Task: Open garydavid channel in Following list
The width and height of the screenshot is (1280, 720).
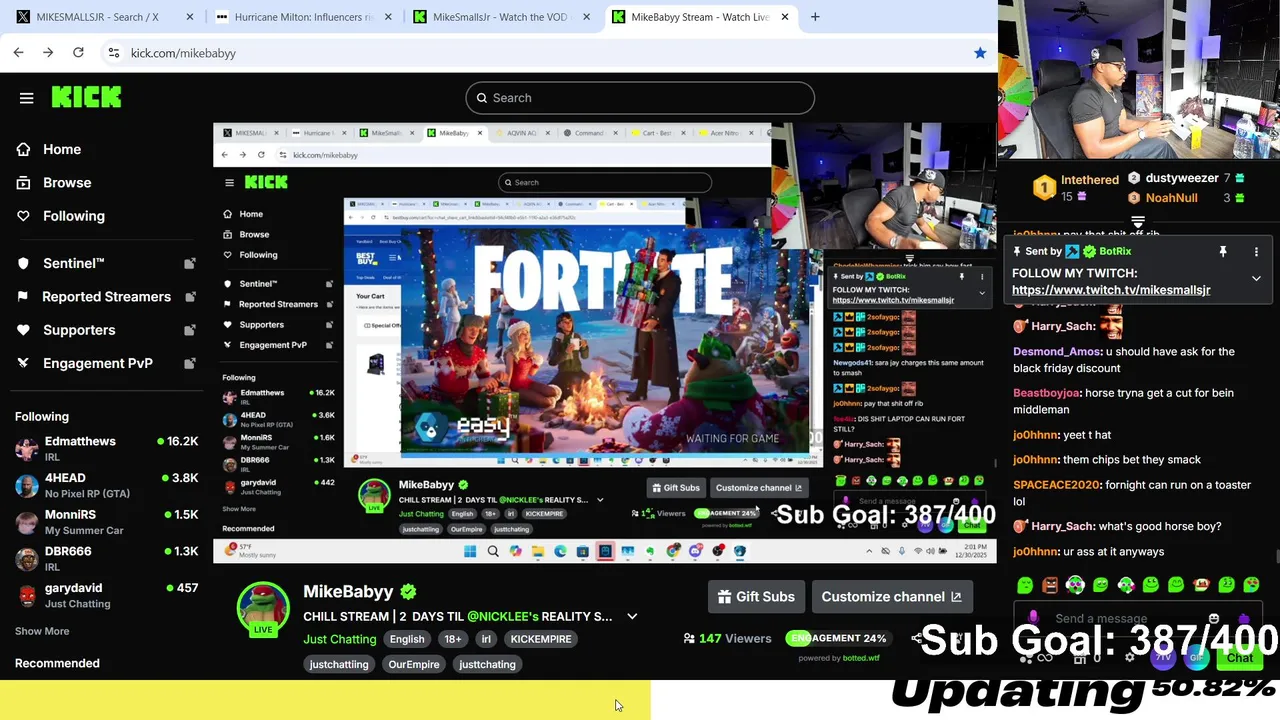Action: (105, 595)
